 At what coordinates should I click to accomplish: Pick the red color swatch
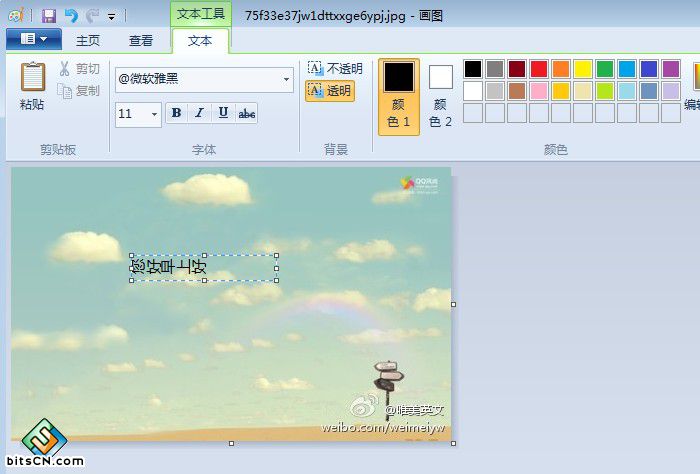(x=539, y=69)
